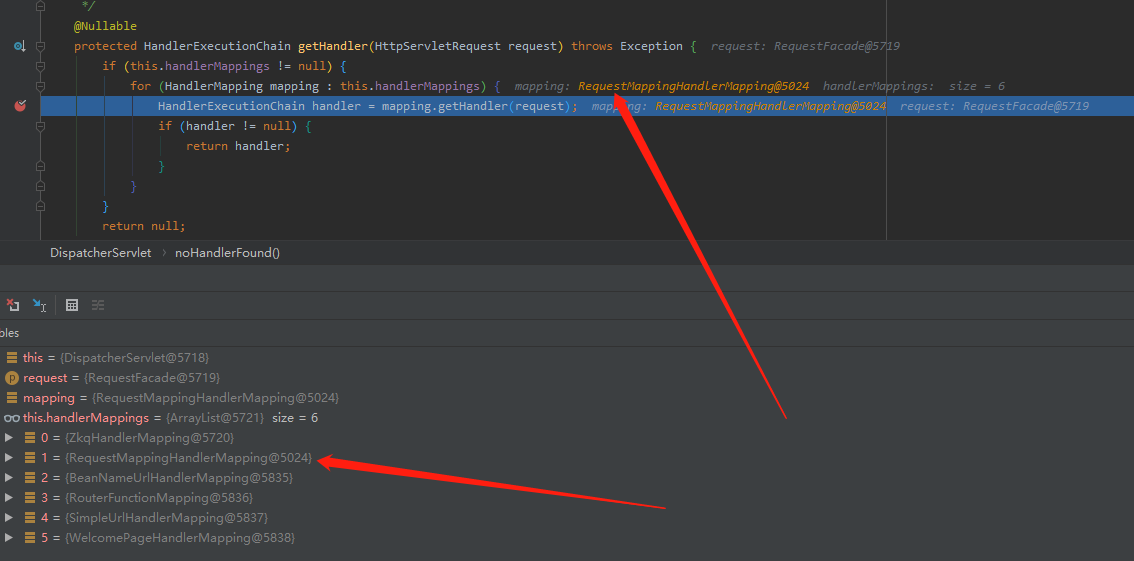The height and width of the screenshot is (561, 1134).
Task: Expand list element 2 BeanNameUrlHandlerMapping
Action: tap(9, 478)
